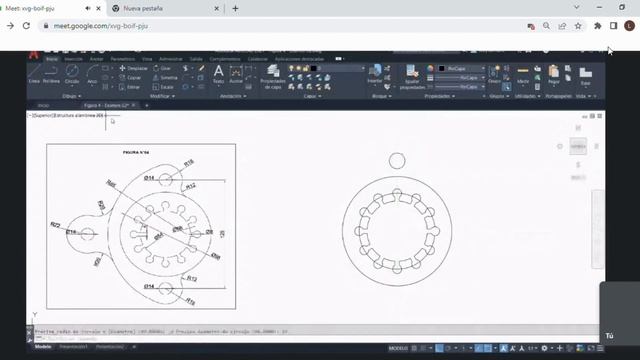Expand the Utilidades panel

tap(527, 96)
